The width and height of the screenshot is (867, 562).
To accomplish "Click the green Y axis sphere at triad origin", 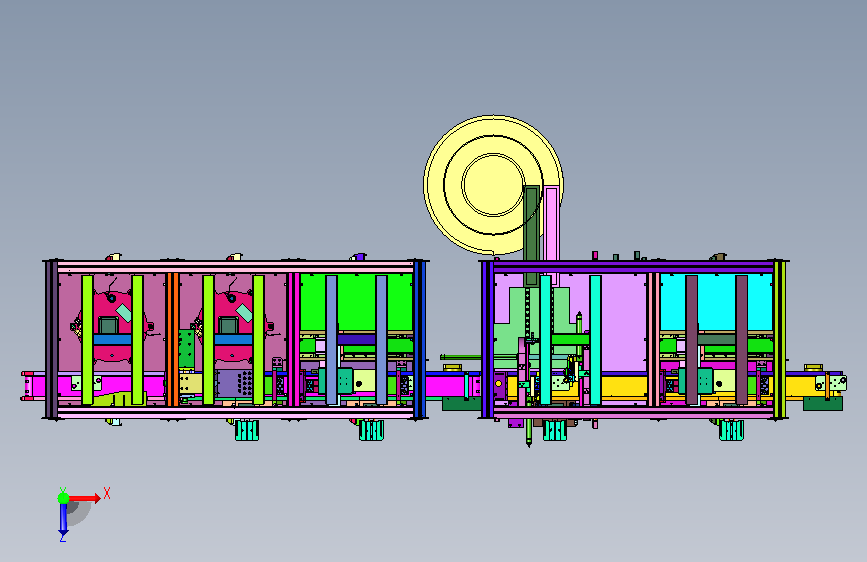I will [64, 498].
